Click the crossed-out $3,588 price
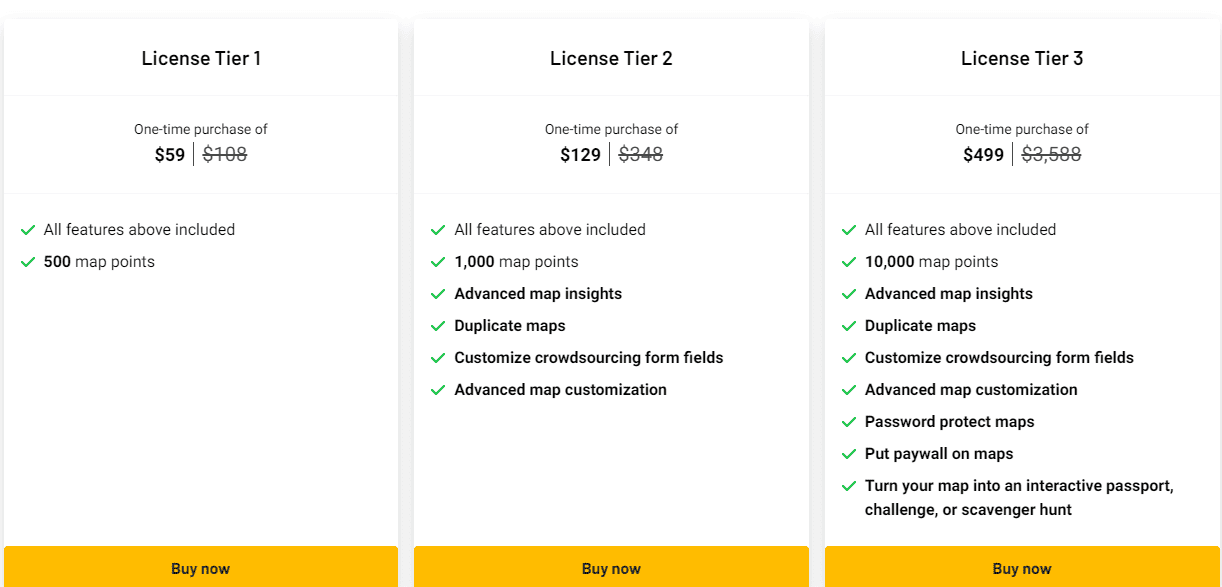 coord(1051,155)
